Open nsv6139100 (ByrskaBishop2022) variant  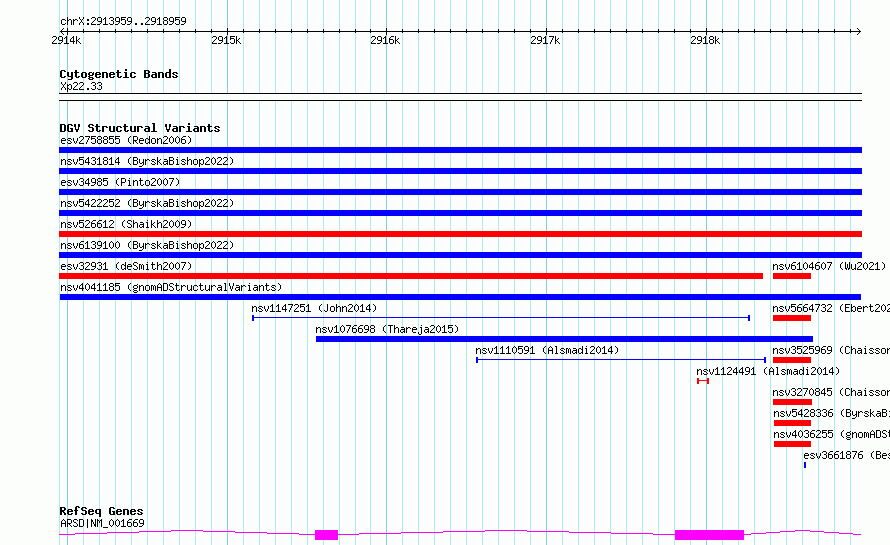tap(147, 245)
